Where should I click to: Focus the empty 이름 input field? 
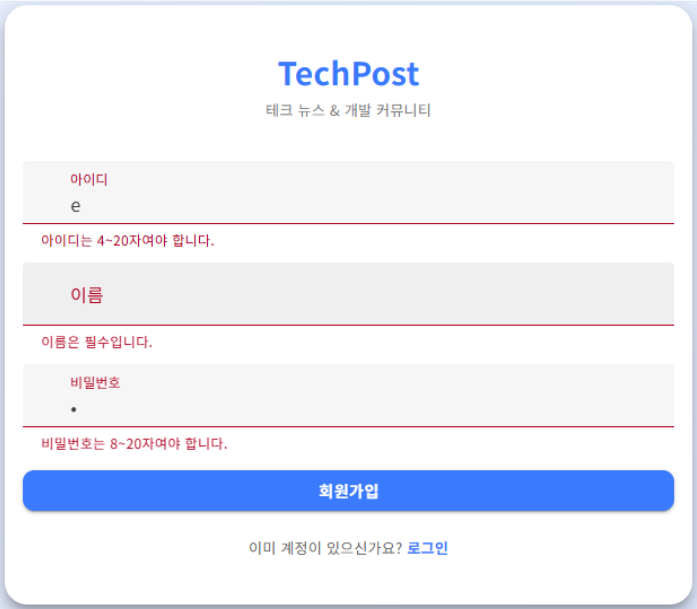tap(348, 294)
